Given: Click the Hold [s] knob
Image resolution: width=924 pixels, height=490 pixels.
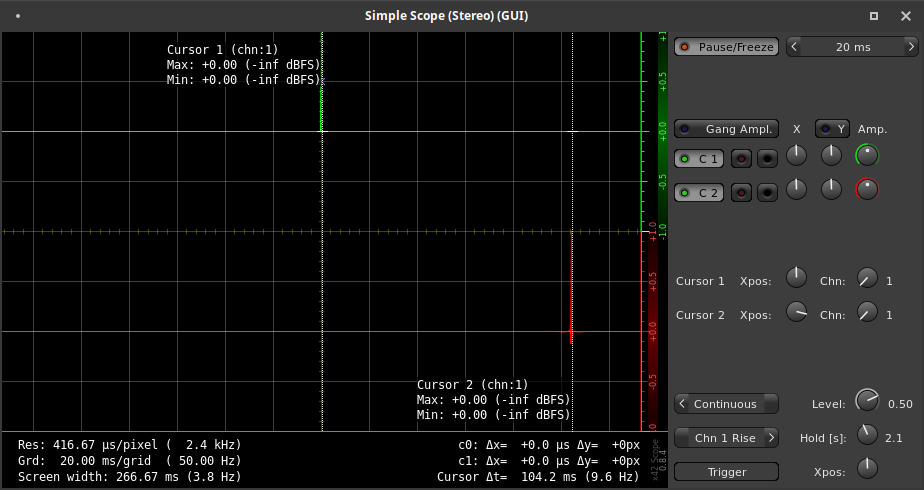Looking at the screenshot, I should [867, 435].
